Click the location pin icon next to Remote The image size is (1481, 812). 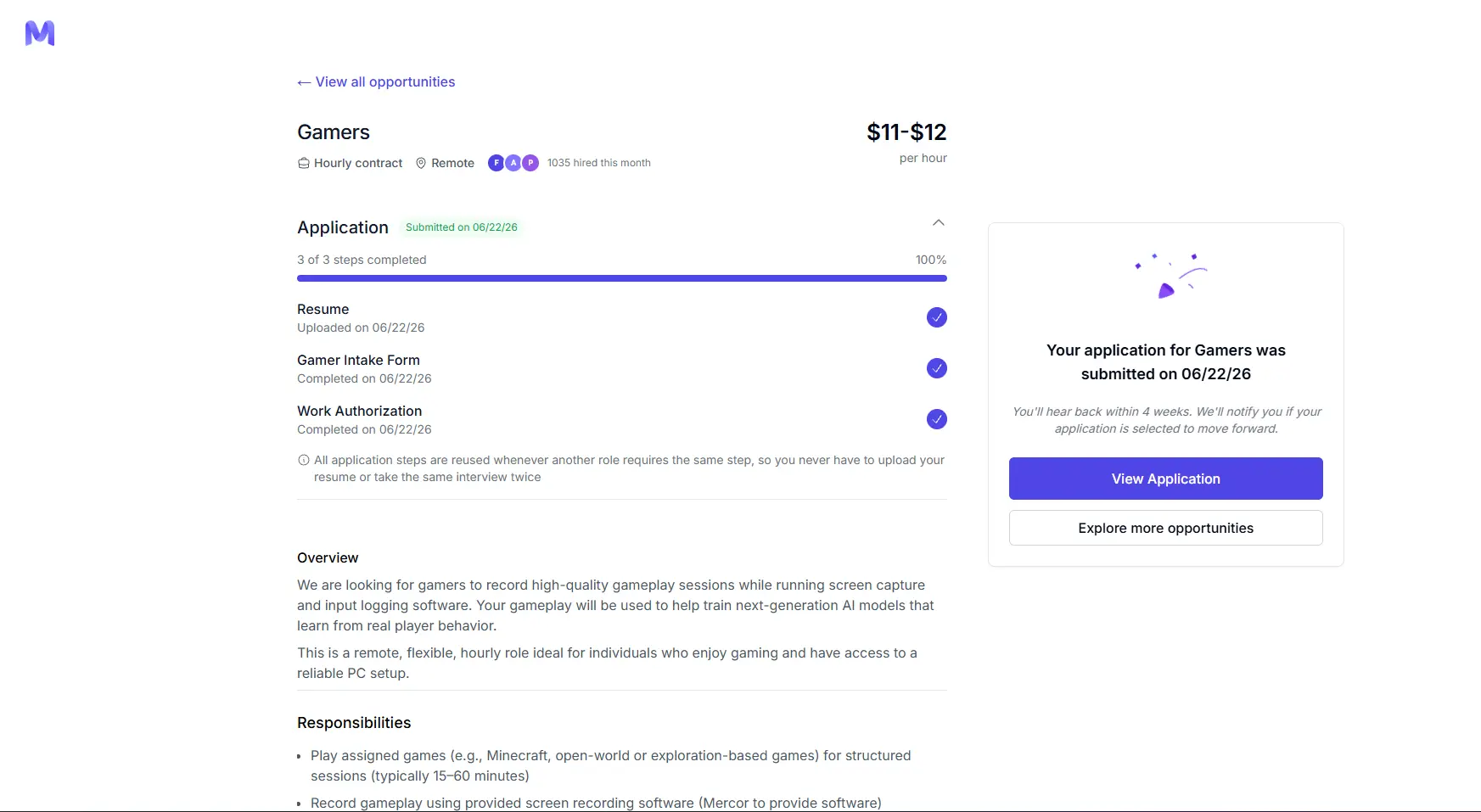(x=421, y=163)
